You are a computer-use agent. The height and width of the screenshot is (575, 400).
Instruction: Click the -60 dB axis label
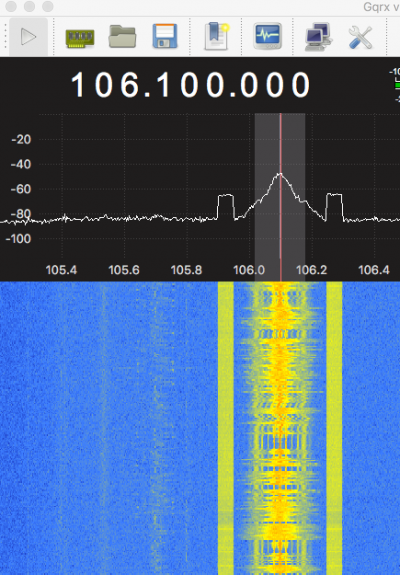pos(21,189)
